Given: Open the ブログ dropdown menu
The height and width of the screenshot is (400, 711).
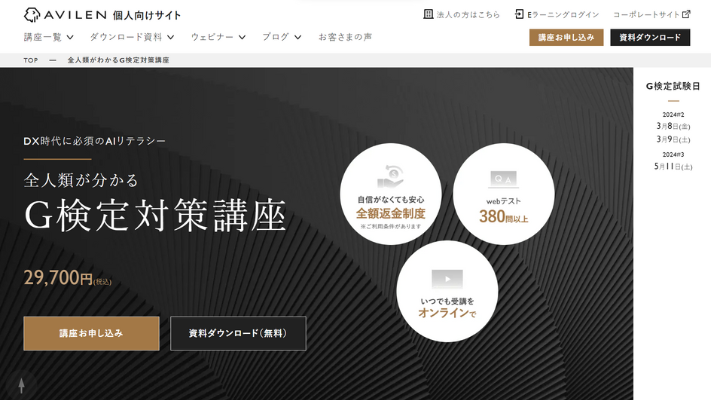Looking at the screenshot, I should coord(281,37).
